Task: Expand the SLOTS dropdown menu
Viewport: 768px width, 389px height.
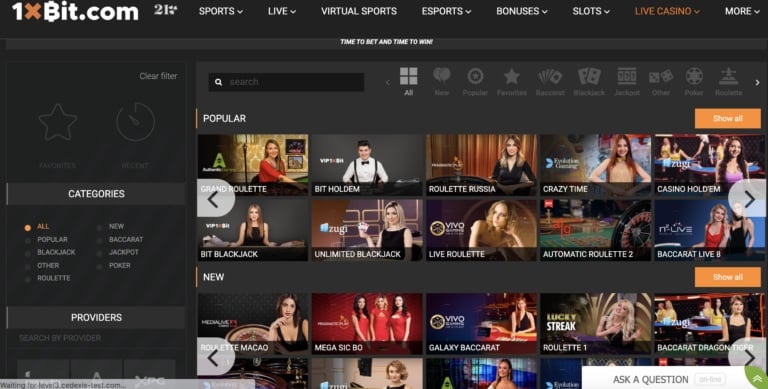Action: tap(591, 11)
